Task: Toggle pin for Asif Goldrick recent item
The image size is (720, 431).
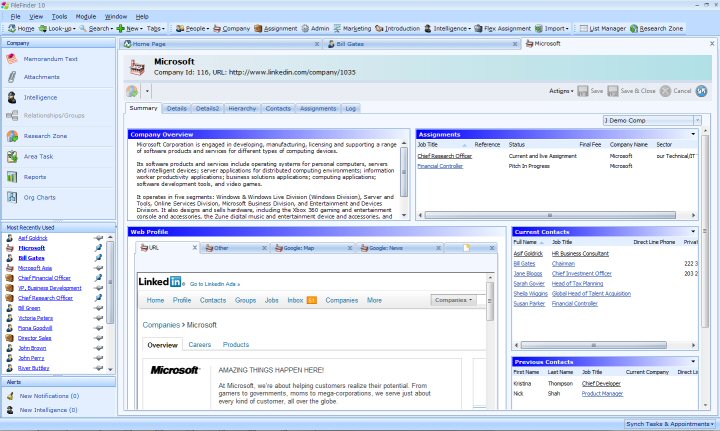Action: coord(98,238)
